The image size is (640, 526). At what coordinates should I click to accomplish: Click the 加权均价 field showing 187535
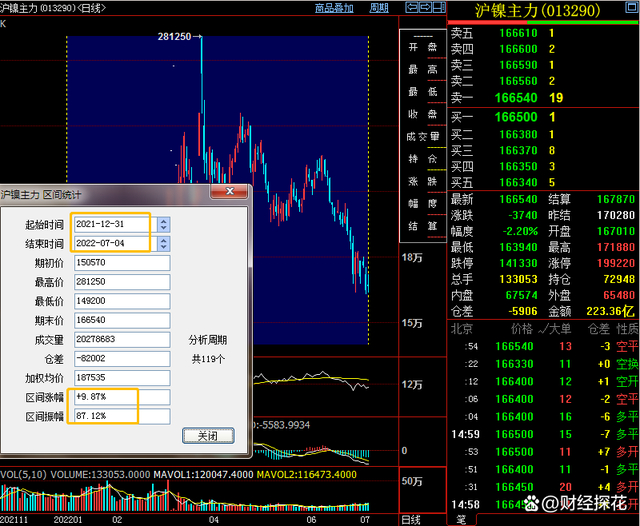tap(122, 377)
